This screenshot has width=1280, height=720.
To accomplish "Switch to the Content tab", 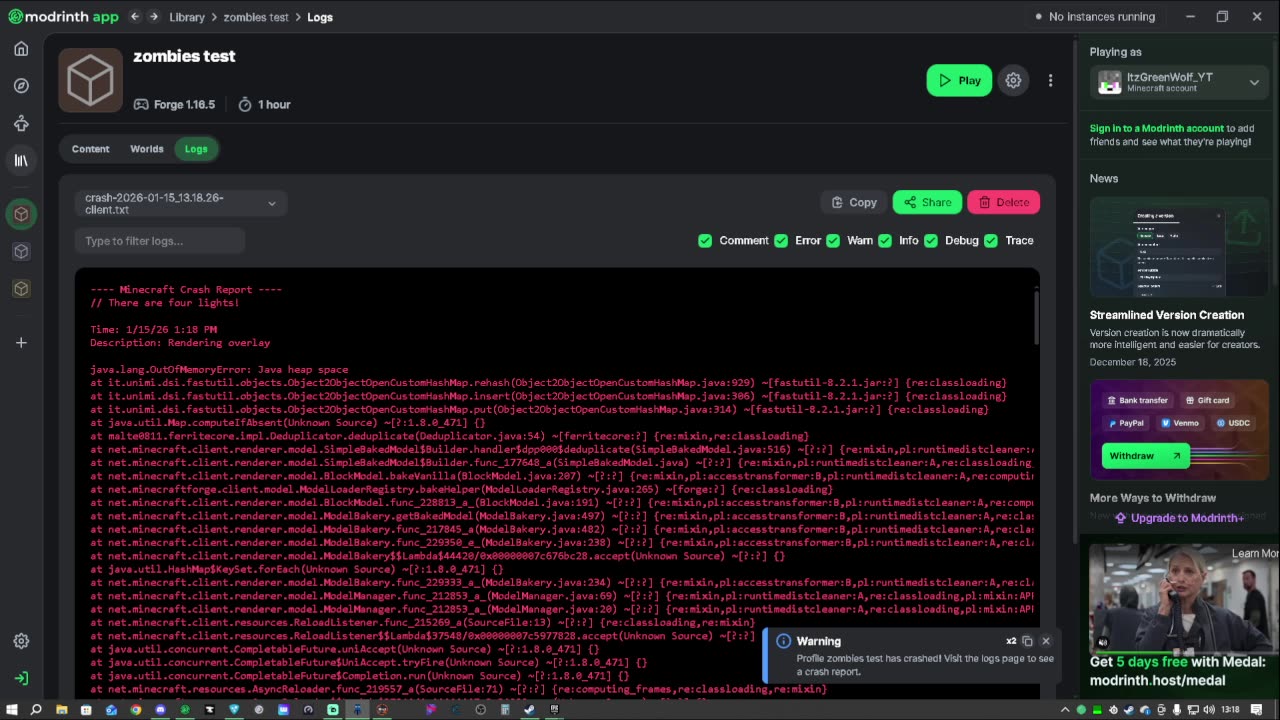I will click(90, 149).
